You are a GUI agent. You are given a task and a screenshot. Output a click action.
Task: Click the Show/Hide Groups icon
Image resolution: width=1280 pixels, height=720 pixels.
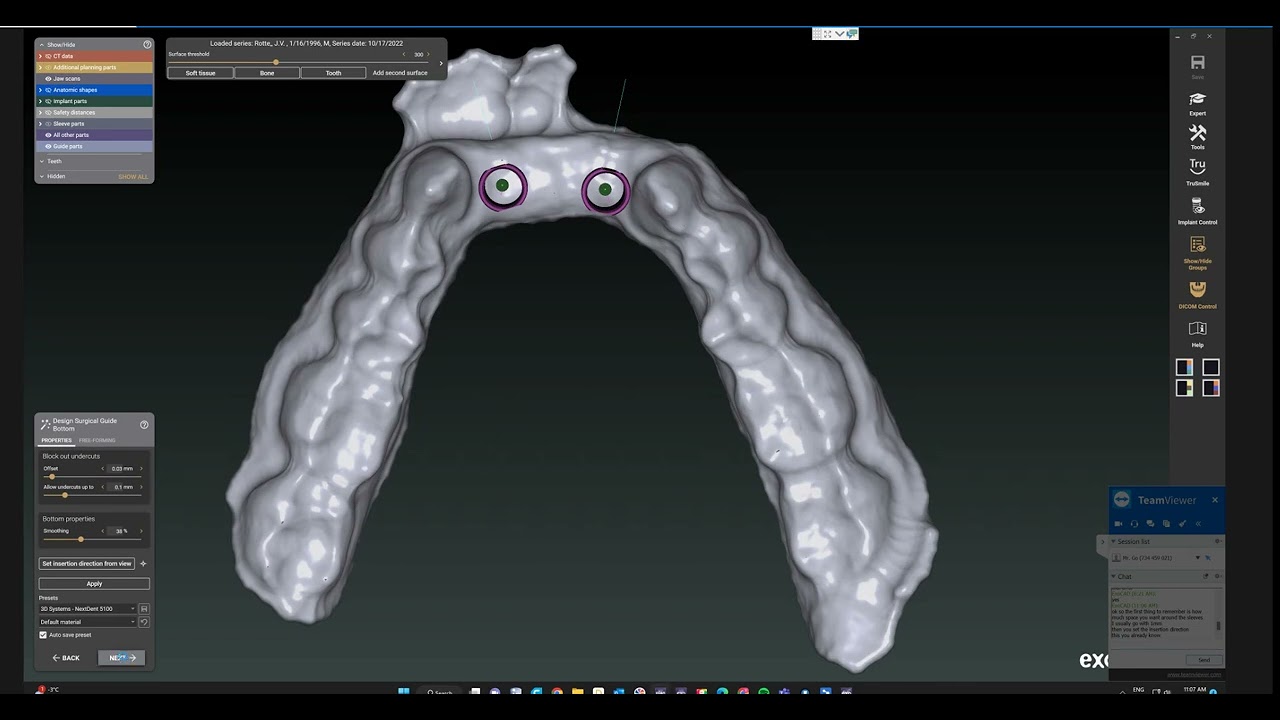(1197, 245)
